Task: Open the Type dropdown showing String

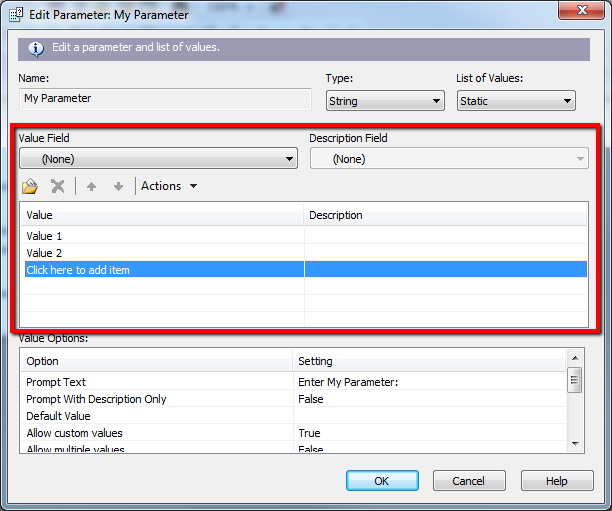Action: pyautogui.click(x=385, y=101)
